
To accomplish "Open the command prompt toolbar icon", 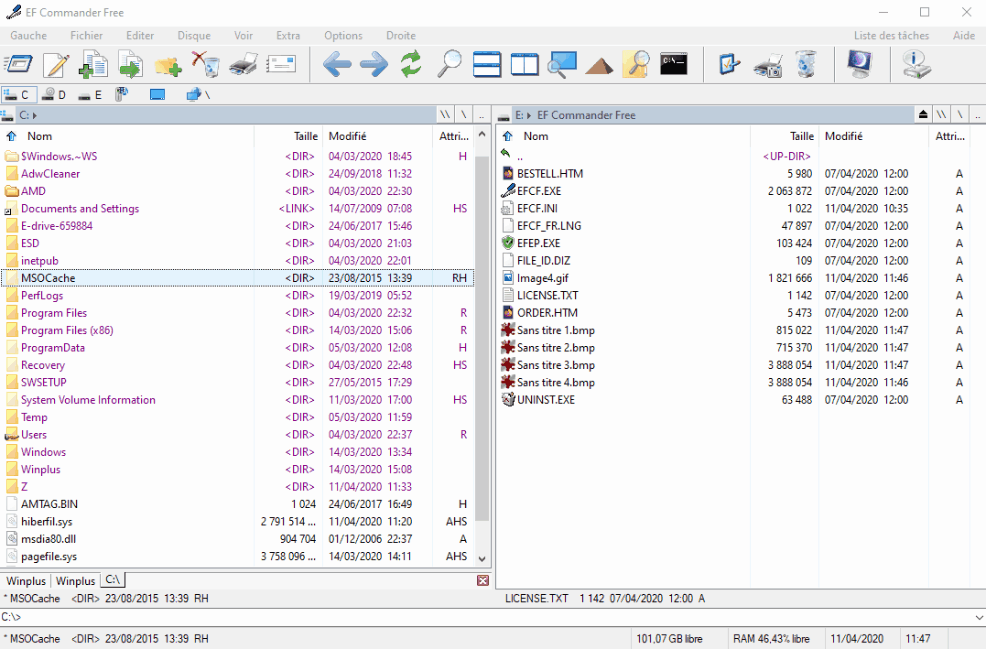I will coord(673,64).
